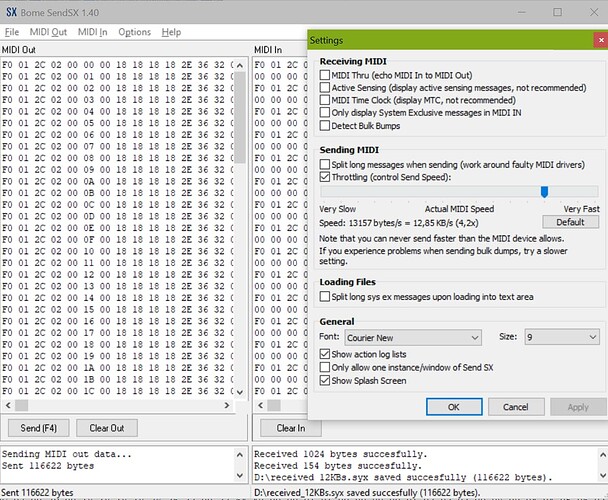
Task: Click the throttling speed slider thumb
Action: click(x=544, y=192)
